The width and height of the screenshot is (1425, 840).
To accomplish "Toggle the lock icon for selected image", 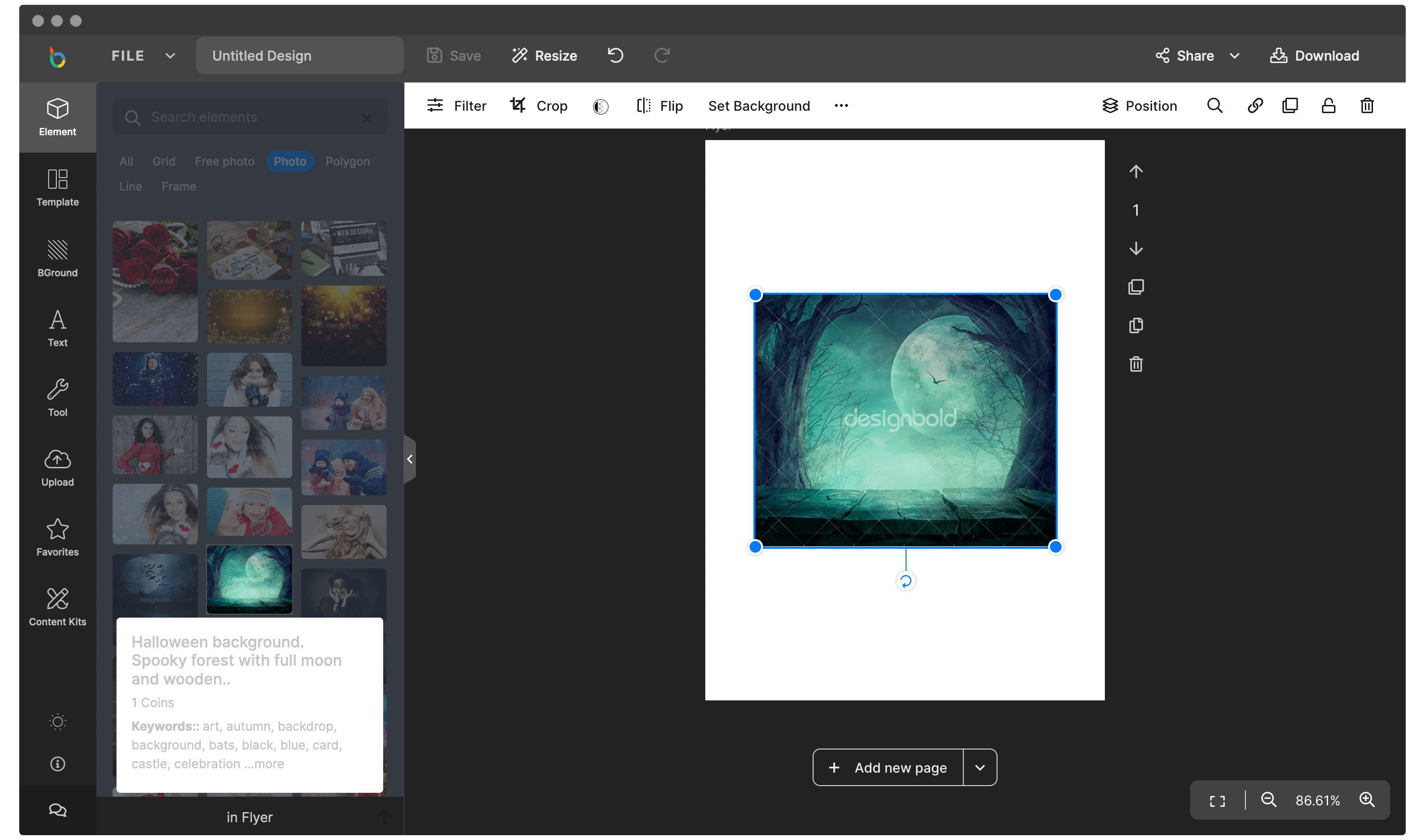I will (x=1328, y=106).
